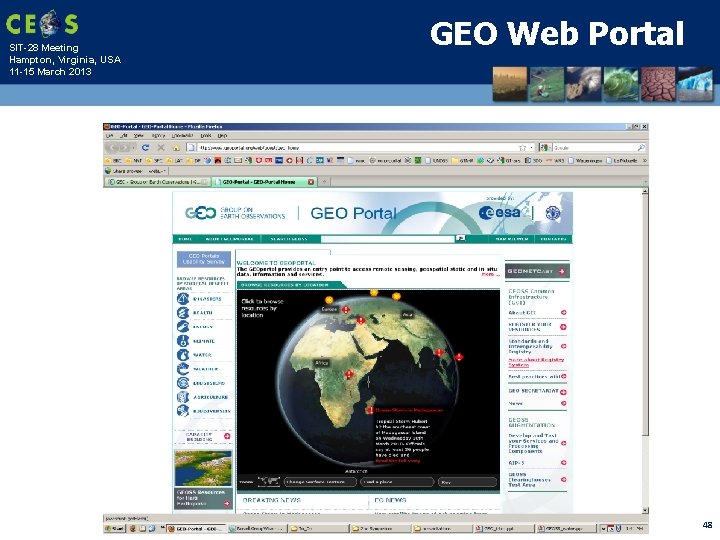Open the About GCI arrow link
This screenshot has height=540, width=720.
pyautogui.click(x=563, y=313)
